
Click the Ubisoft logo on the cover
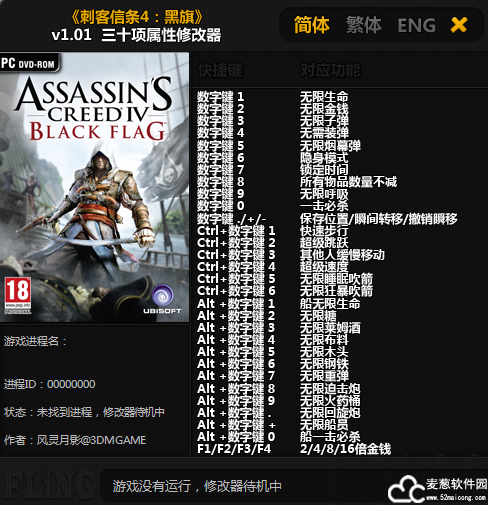click(162, 299)
